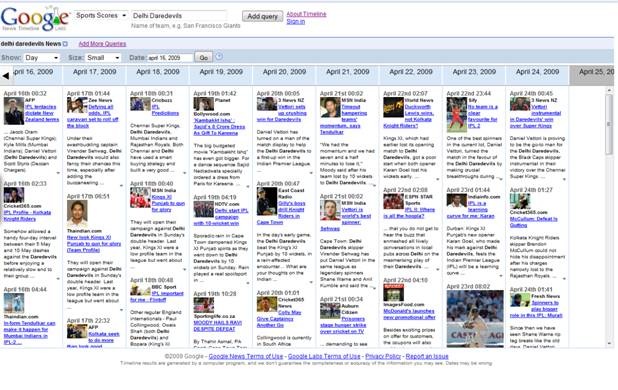618x390 pixels.
Task: Open the Show Day dropdown
Action: [41, 58]
